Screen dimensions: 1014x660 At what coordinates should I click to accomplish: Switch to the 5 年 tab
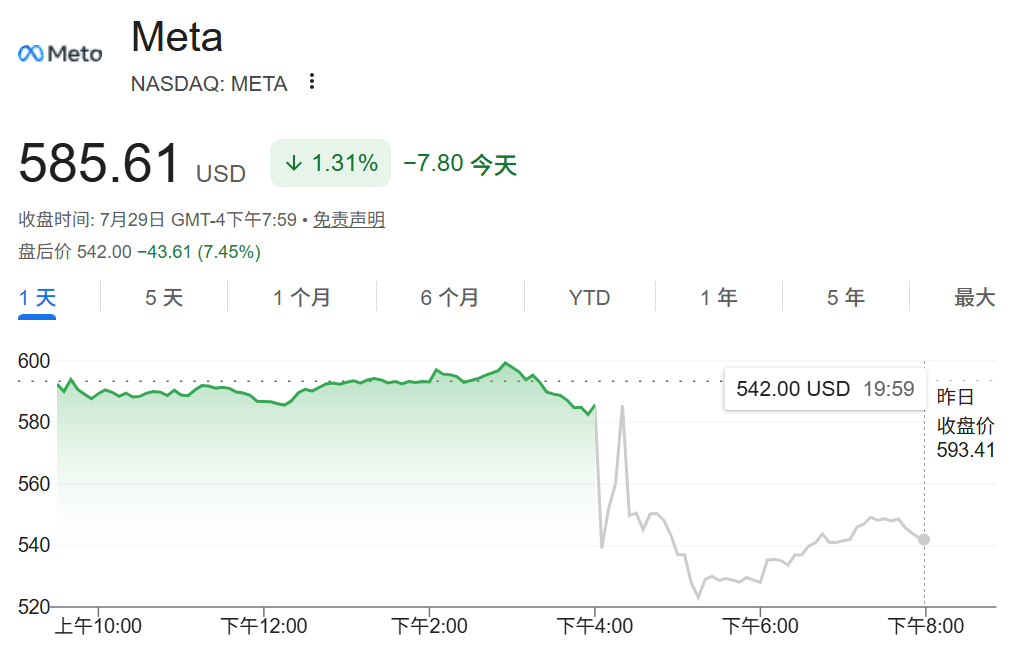[845, 298]
